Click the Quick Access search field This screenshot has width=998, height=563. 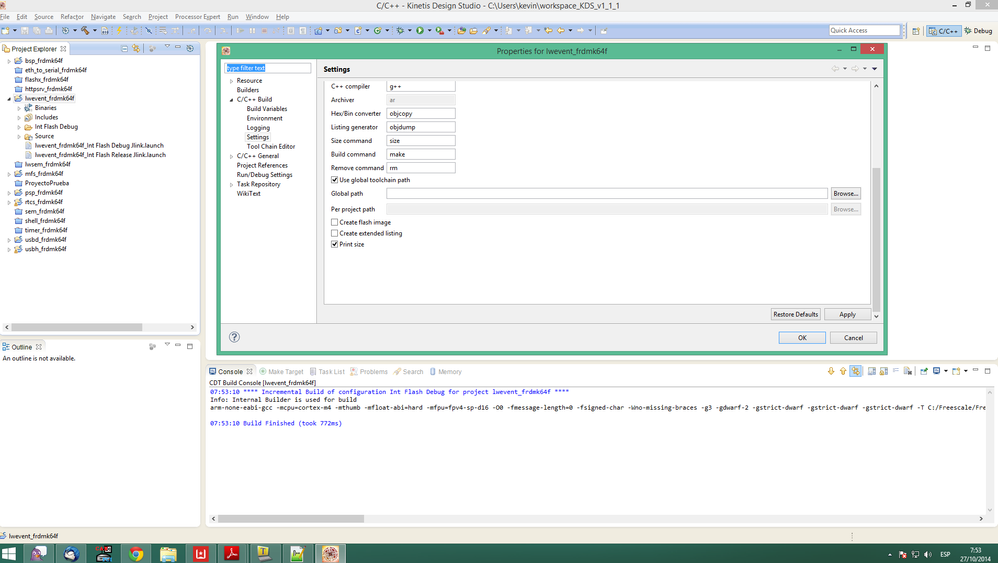click(864, 31)
